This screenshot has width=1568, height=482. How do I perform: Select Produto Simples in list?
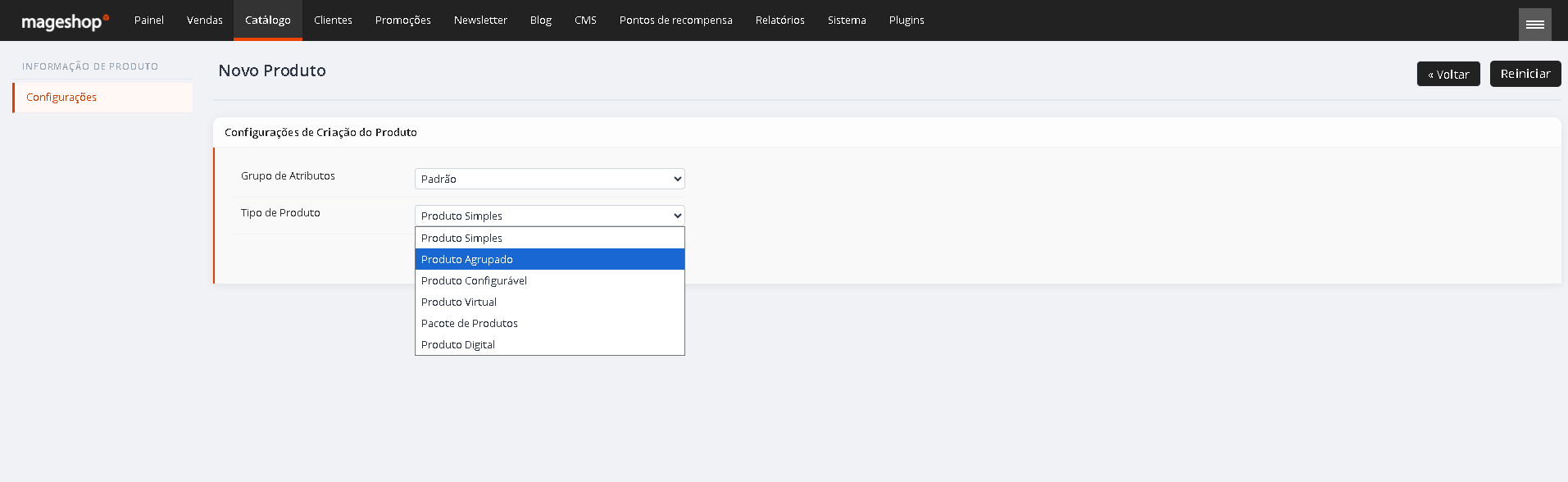click(x=550, y=238)
